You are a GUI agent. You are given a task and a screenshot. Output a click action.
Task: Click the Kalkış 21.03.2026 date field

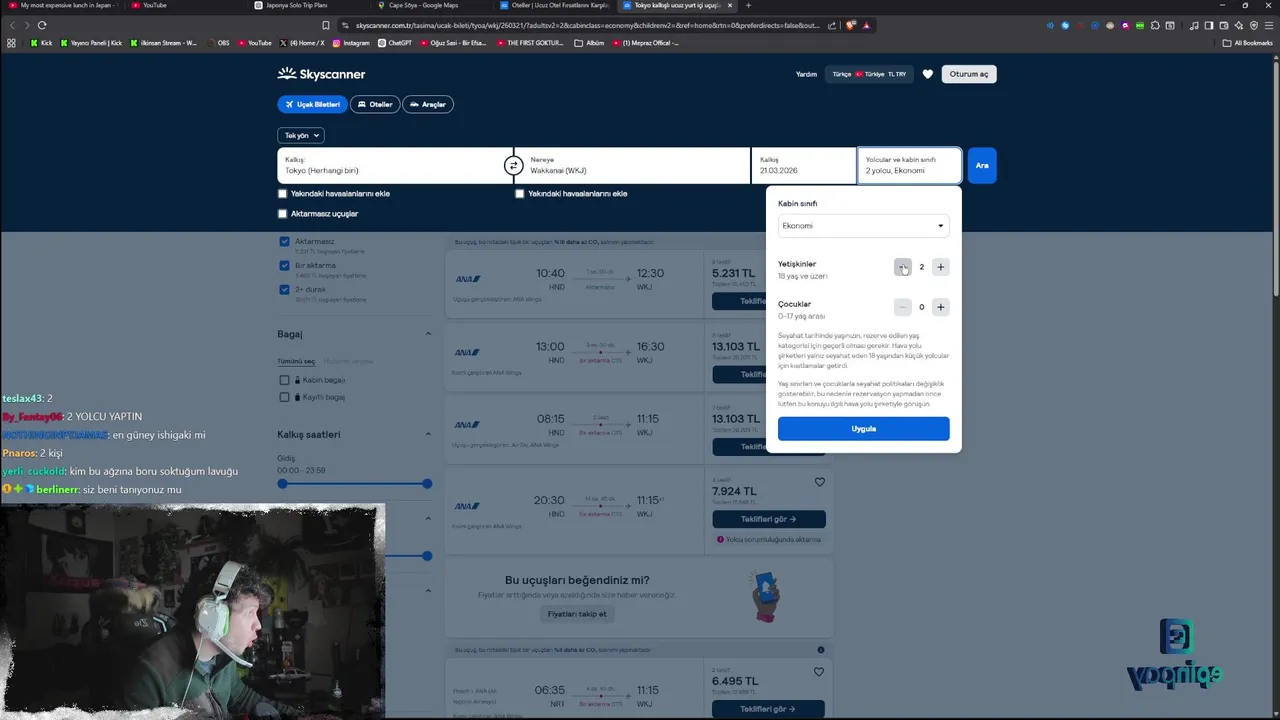click(x=803, y=166)
